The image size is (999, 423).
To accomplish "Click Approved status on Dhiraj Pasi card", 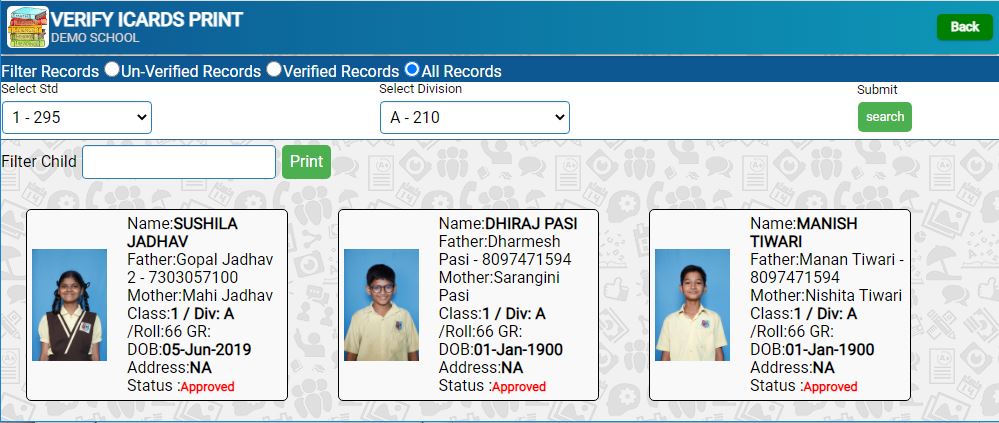I will [x=519, y=387].
